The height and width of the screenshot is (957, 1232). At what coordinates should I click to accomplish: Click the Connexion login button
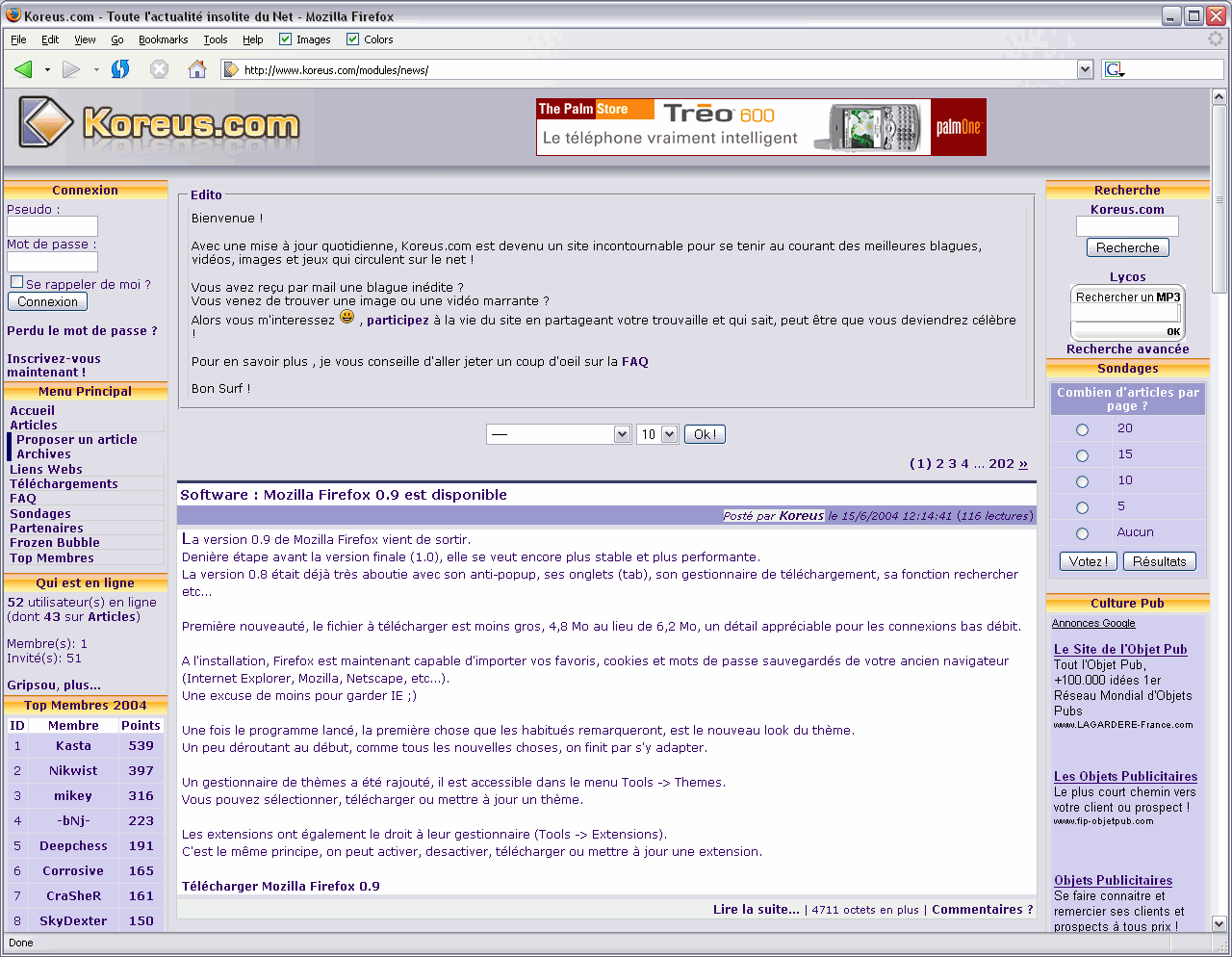coord(47,301)
